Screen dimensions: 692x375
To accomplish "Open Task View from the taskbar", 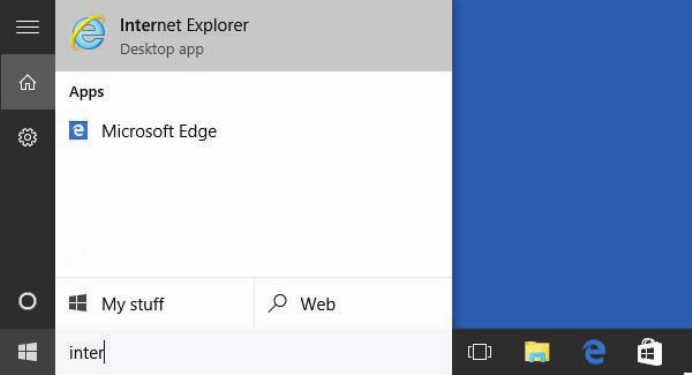I will (479, 352).
